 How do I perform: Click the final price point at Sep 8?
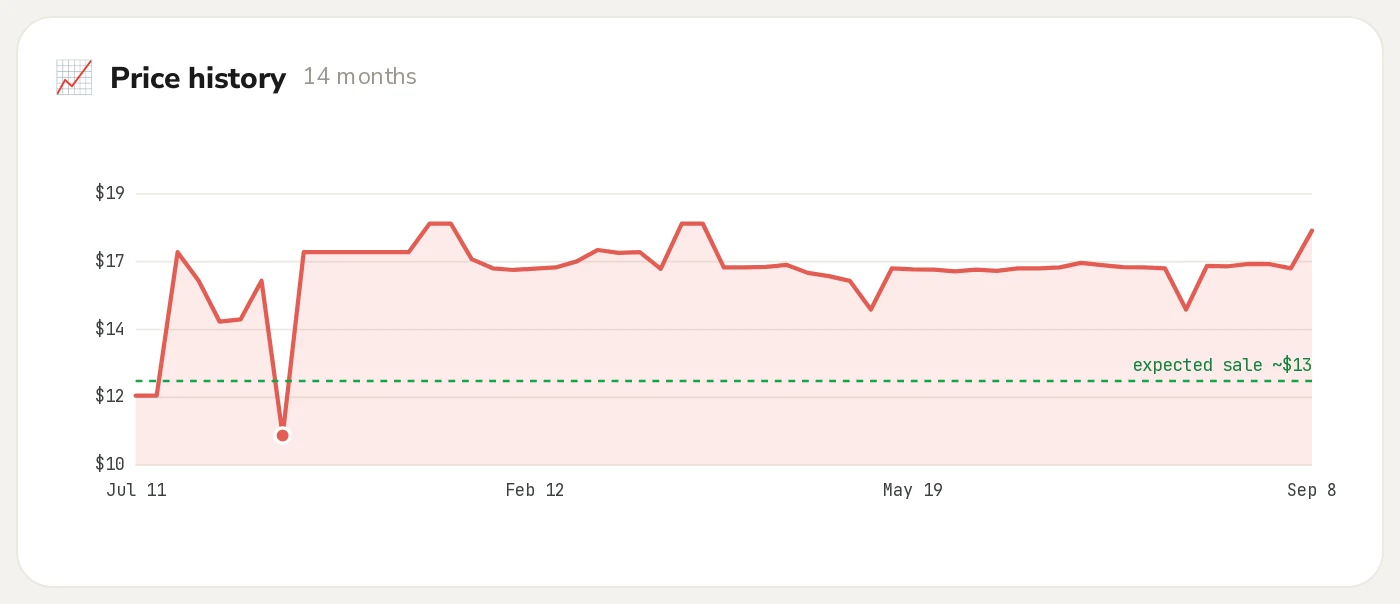[x=1311, y=231]
